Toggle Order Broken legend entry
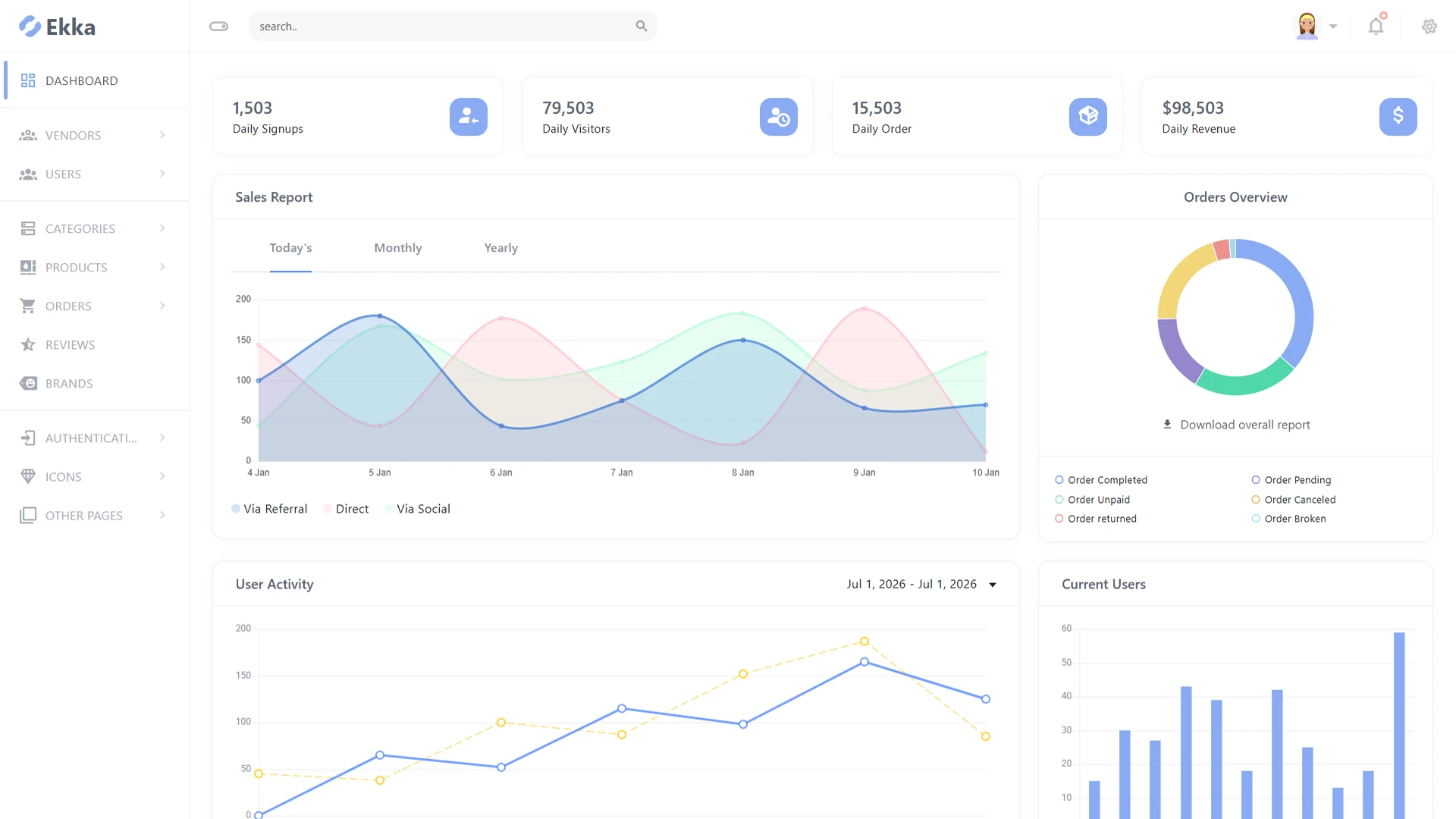The image size is (1456, 819). (1289, 519)
